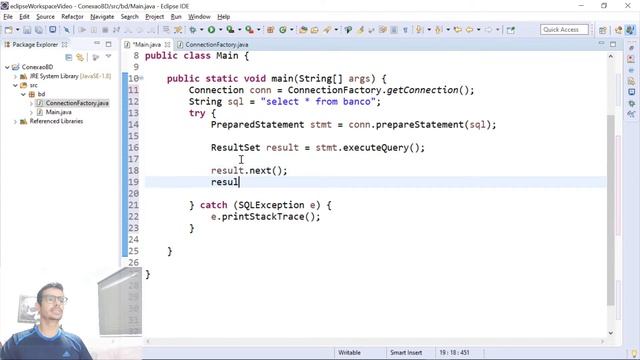Maximize the editor area
Viewport: 640px width, 360px height.
click(613, 44)
